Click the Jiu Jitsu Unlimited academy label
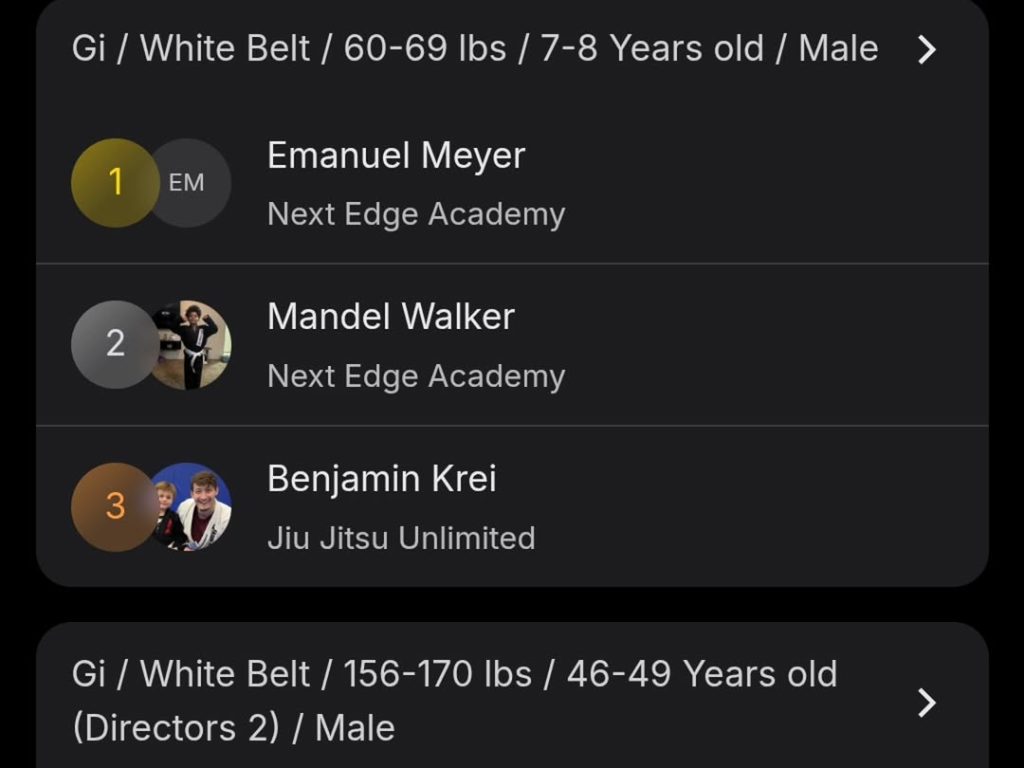The width and height of the screenshot is (1024, 768). 401,538
